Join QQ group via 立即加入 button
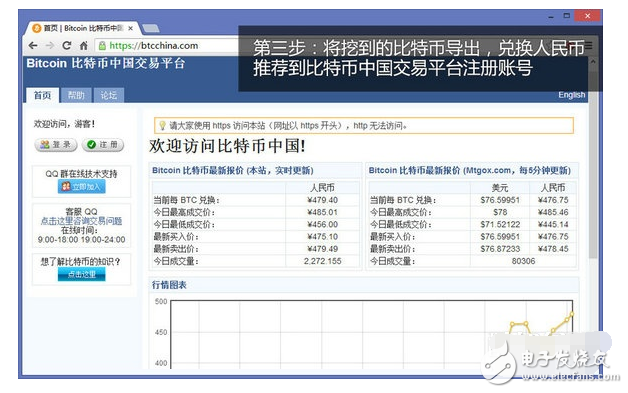This screenshot has height=393, width=628. [82, 187]
